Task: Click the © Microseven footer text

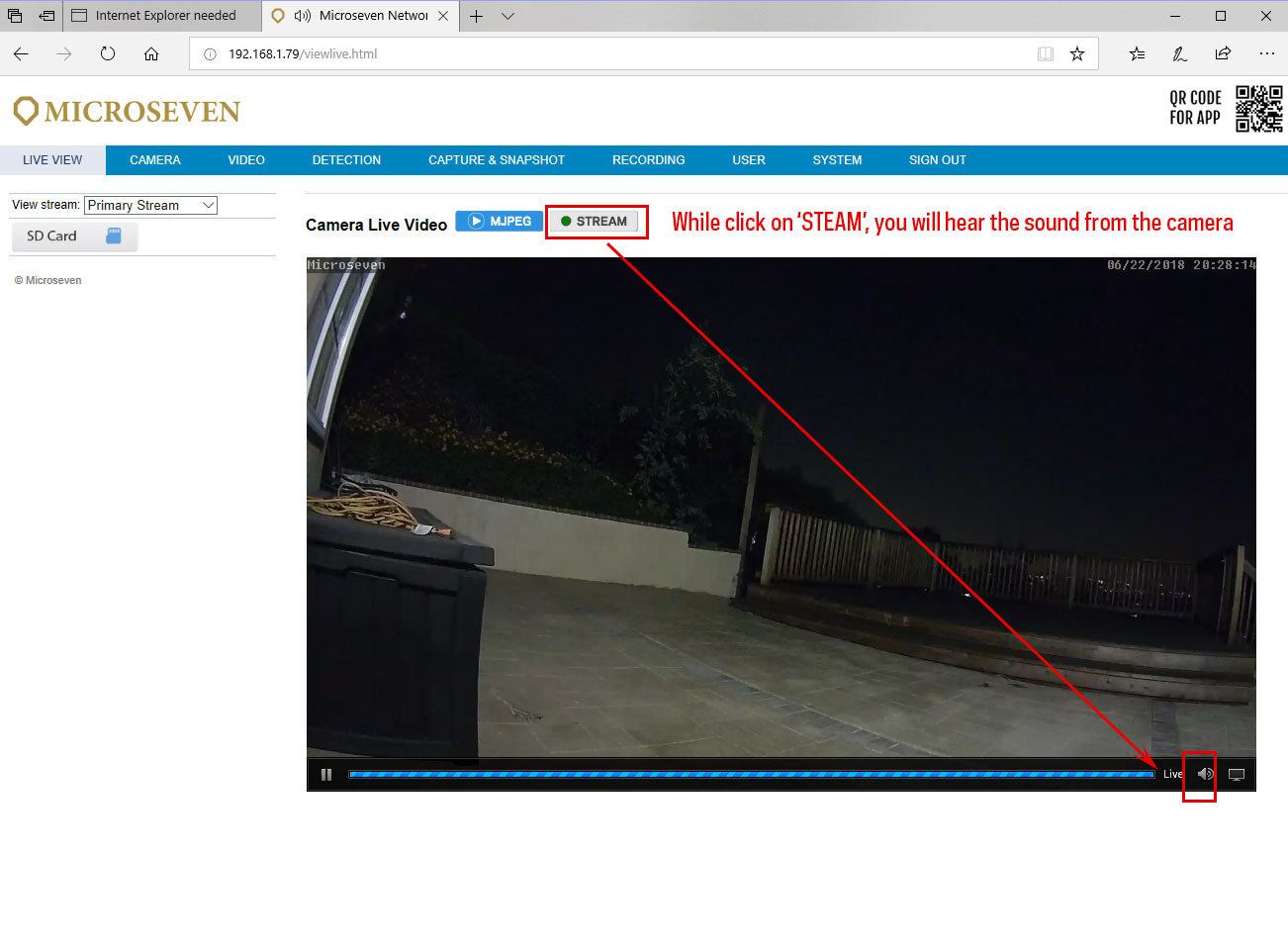Action: coord(47,281)
